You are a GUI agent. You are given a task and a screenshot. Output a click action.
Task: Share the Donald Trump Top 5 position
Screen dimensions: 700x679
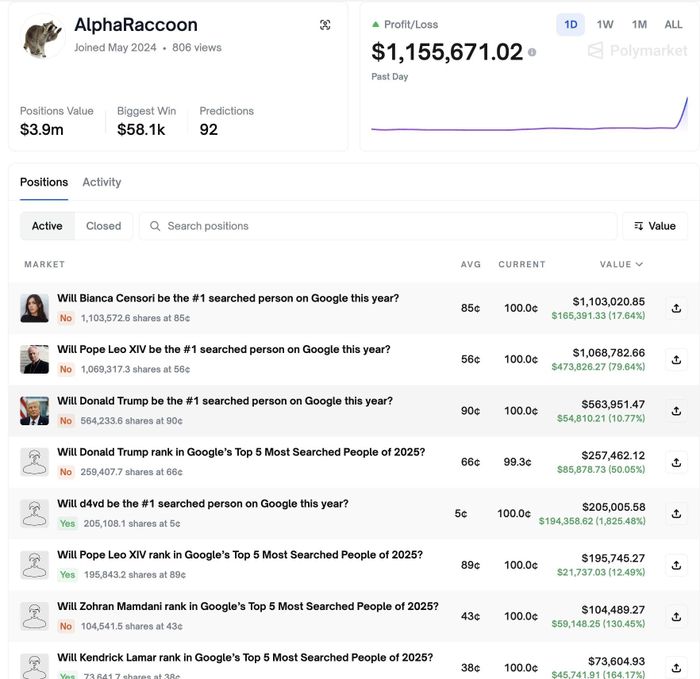pyautogui.click(x=676, y=462)
